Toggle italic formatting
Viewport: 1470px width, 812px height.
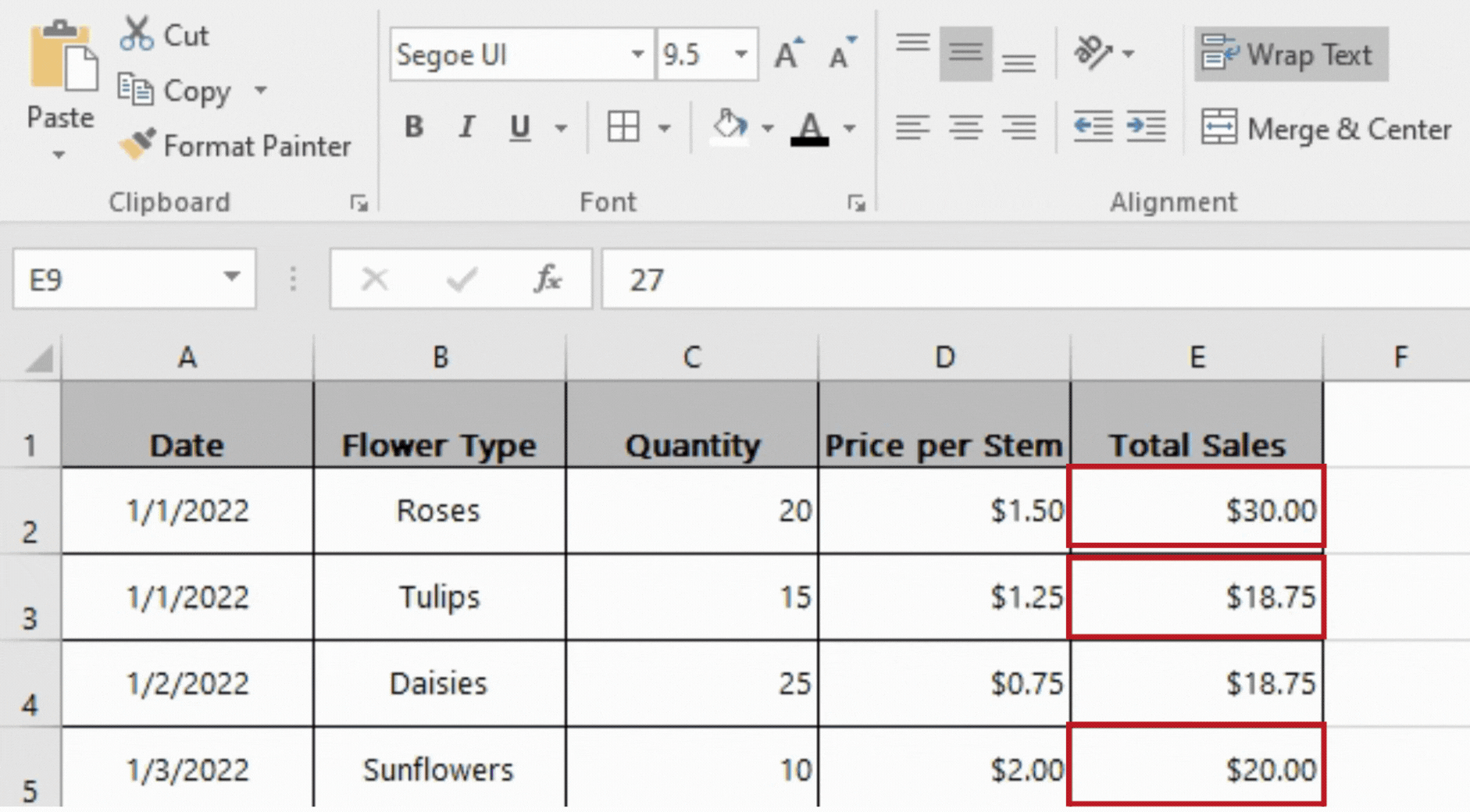(466, 126)
